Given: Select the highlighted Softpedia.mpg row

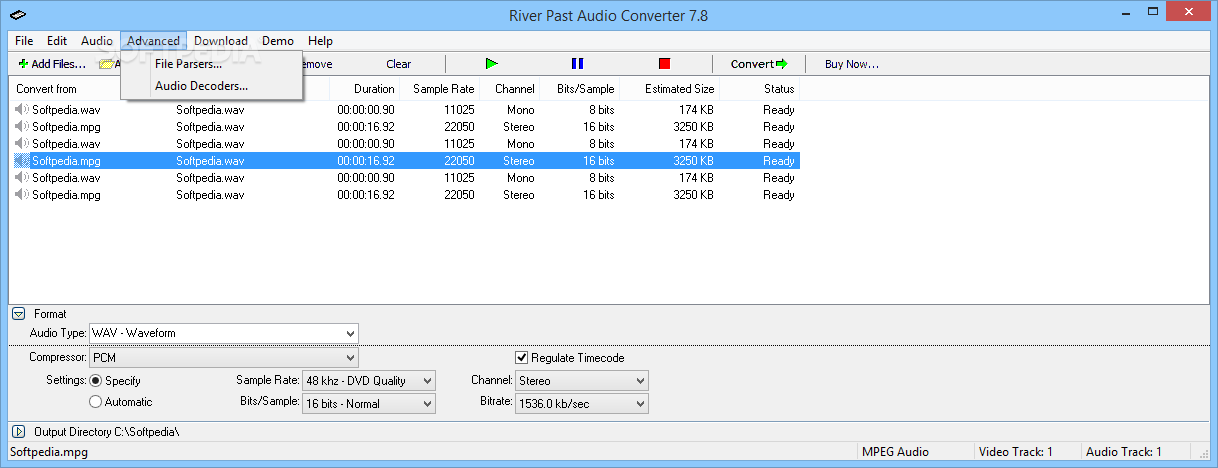Looking at the screenshot, I should pos(405,161).
